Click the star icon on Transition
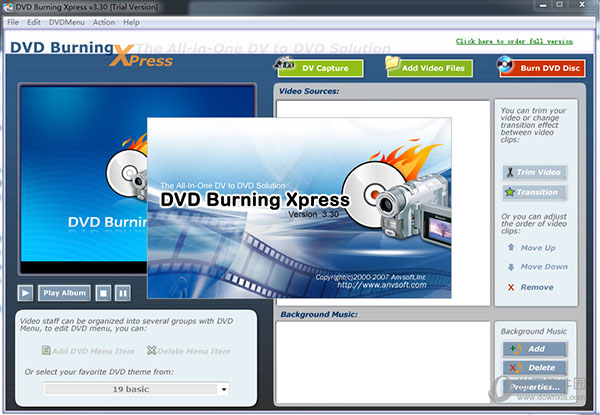Viewport: 600px width, 415px height. coord(510,192)
